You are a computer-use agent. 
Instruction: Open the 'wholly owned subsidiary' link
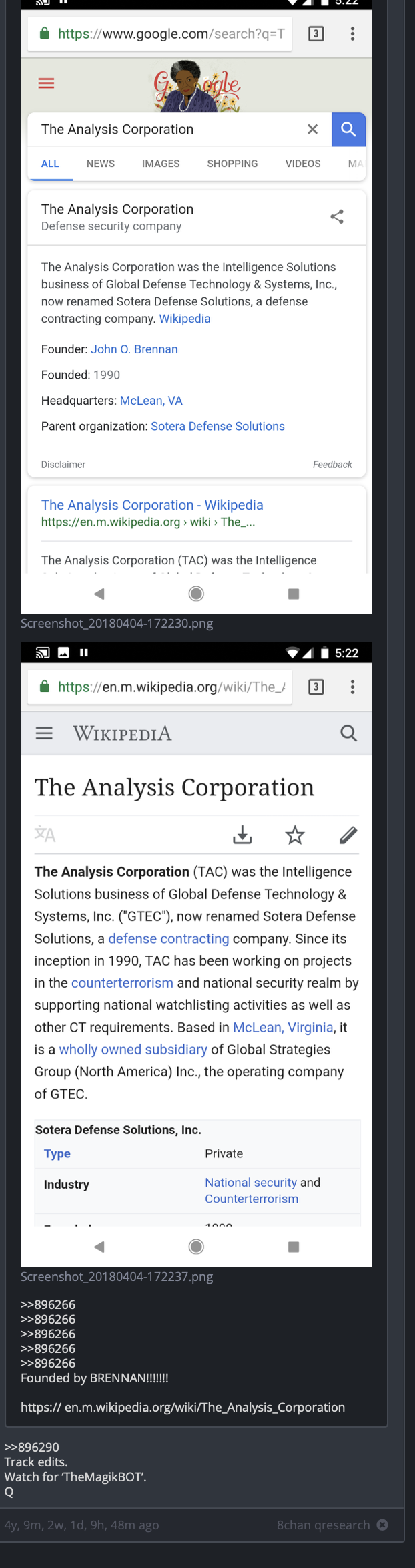[133, 1049]
